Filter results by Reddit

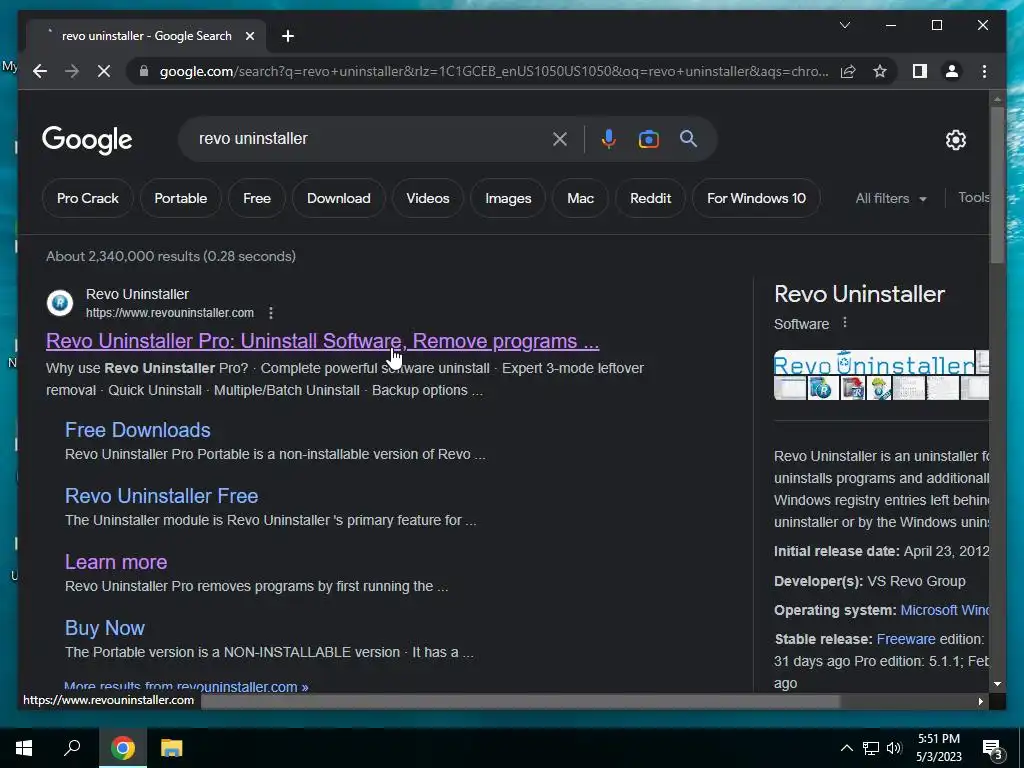coord(650,198)
